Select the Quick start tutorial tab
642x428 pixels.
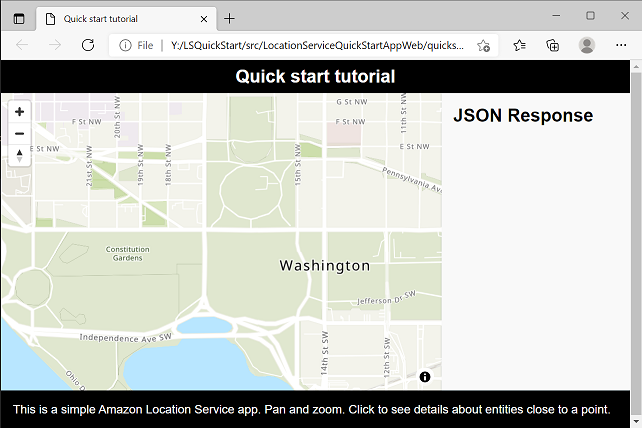110,18
